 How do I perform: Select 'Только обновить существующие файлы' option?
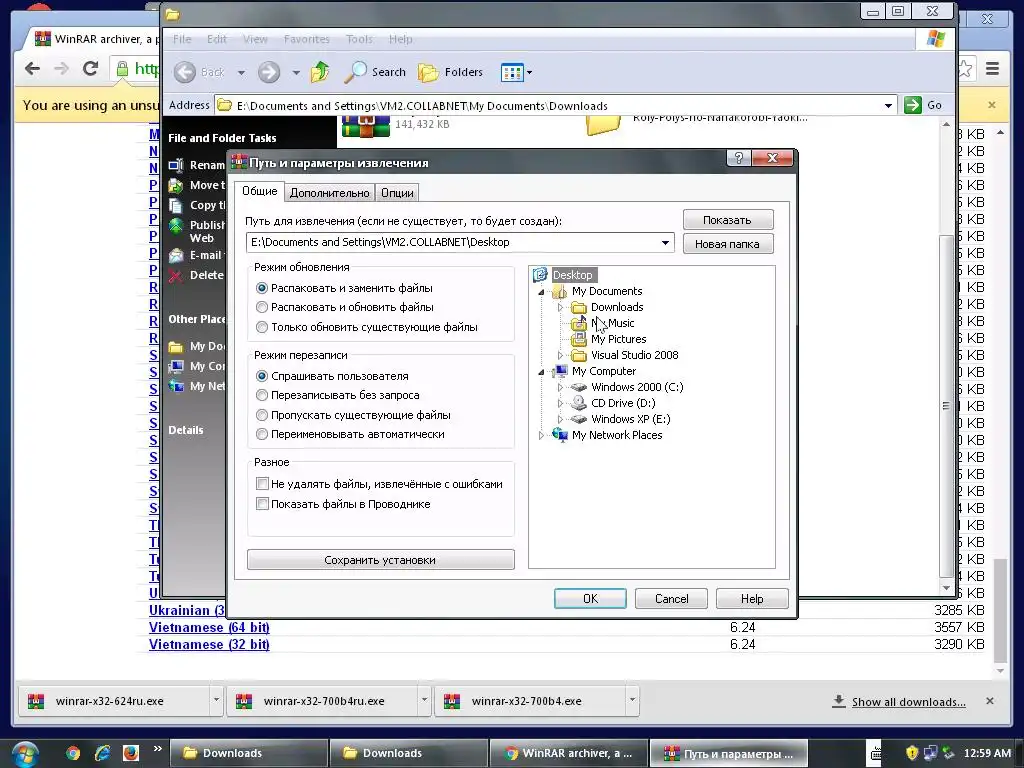click(x=262, y=327)
